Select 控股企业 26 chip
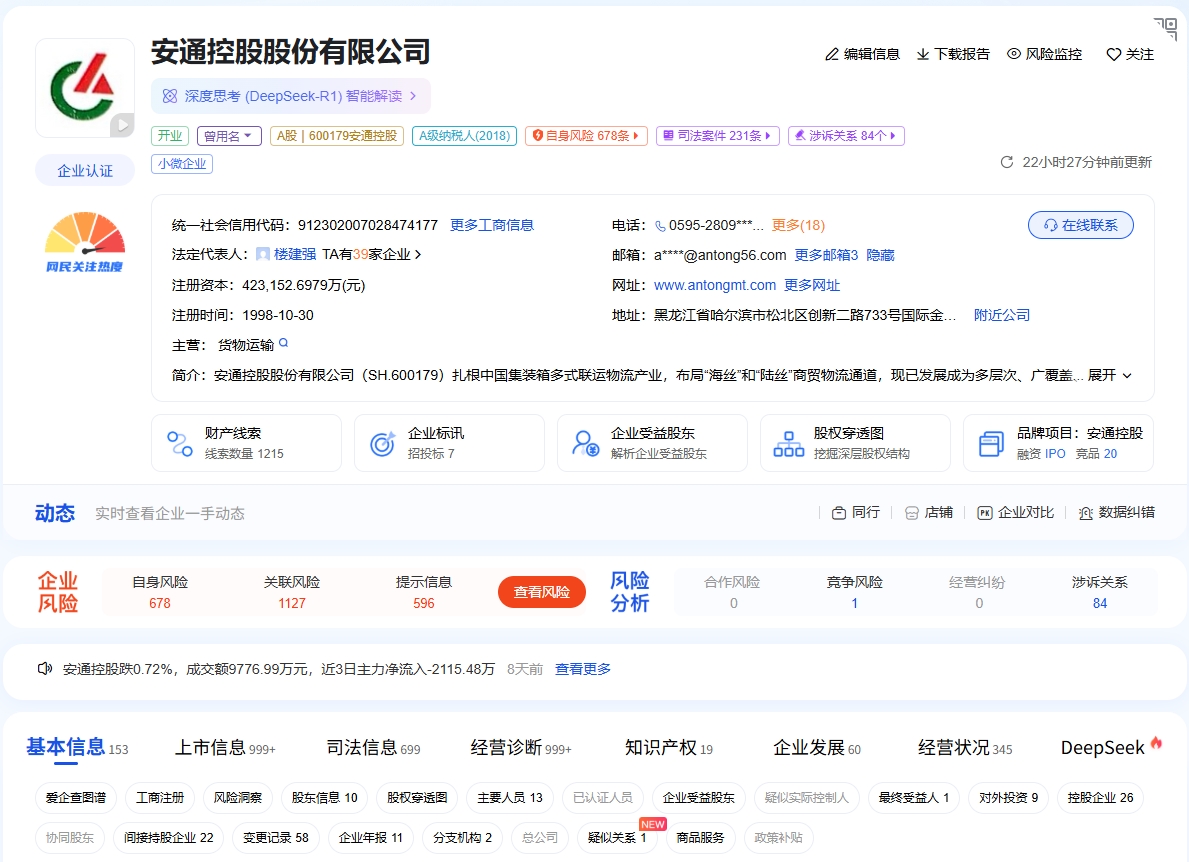Screen dimensions: 1189x862 [x=1100, y=798]
